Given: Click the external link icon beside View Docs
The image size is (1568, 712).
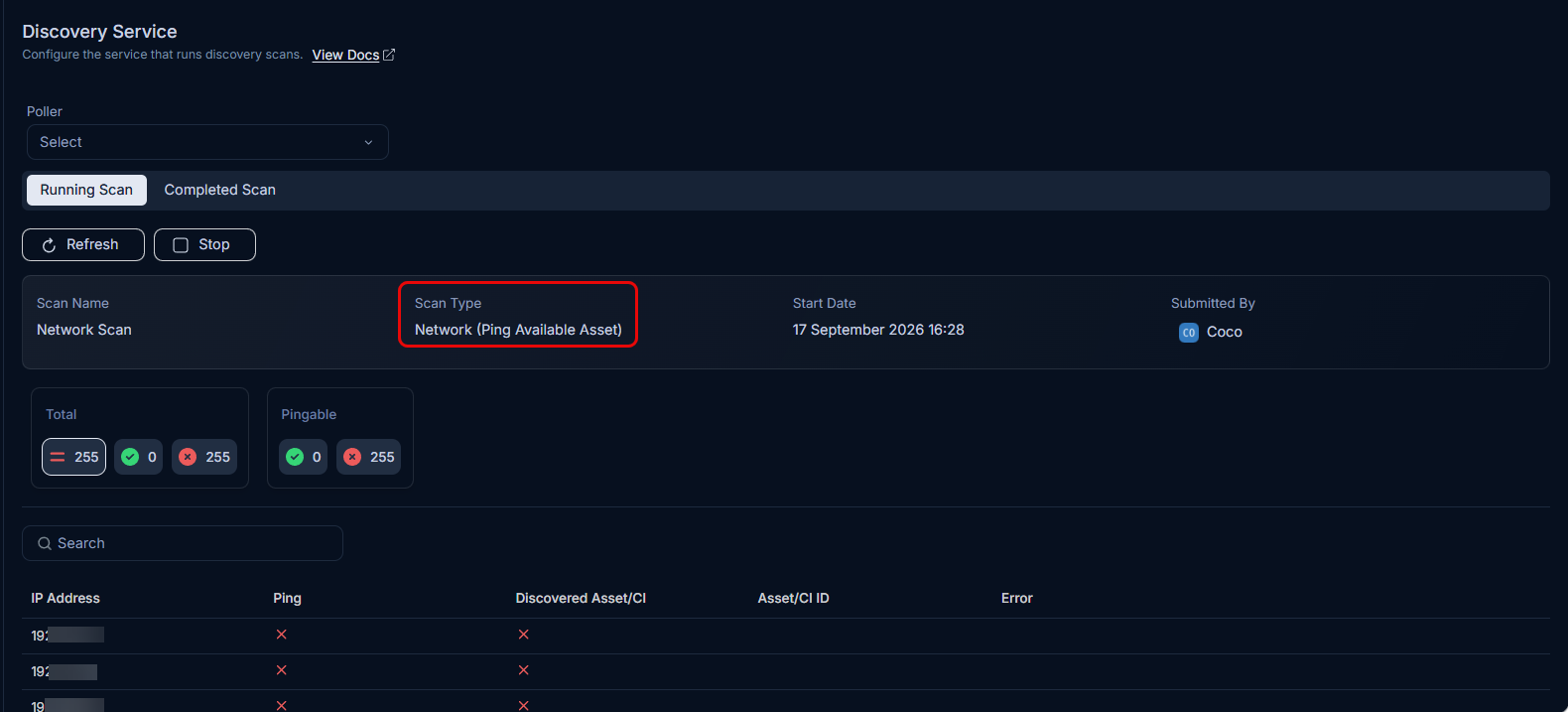Looking at the screenshot, I should point(389,55).
